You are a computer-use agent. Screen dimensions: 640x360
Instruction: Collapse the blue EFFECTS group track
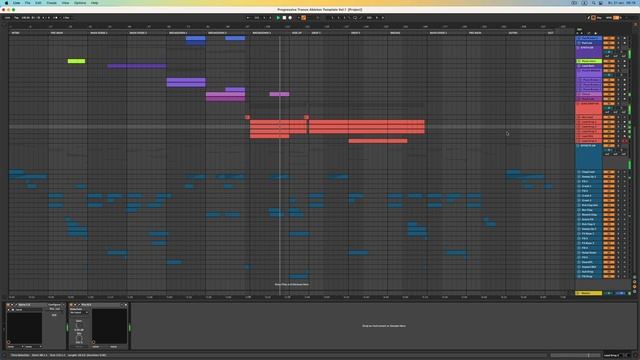[578, 146]
